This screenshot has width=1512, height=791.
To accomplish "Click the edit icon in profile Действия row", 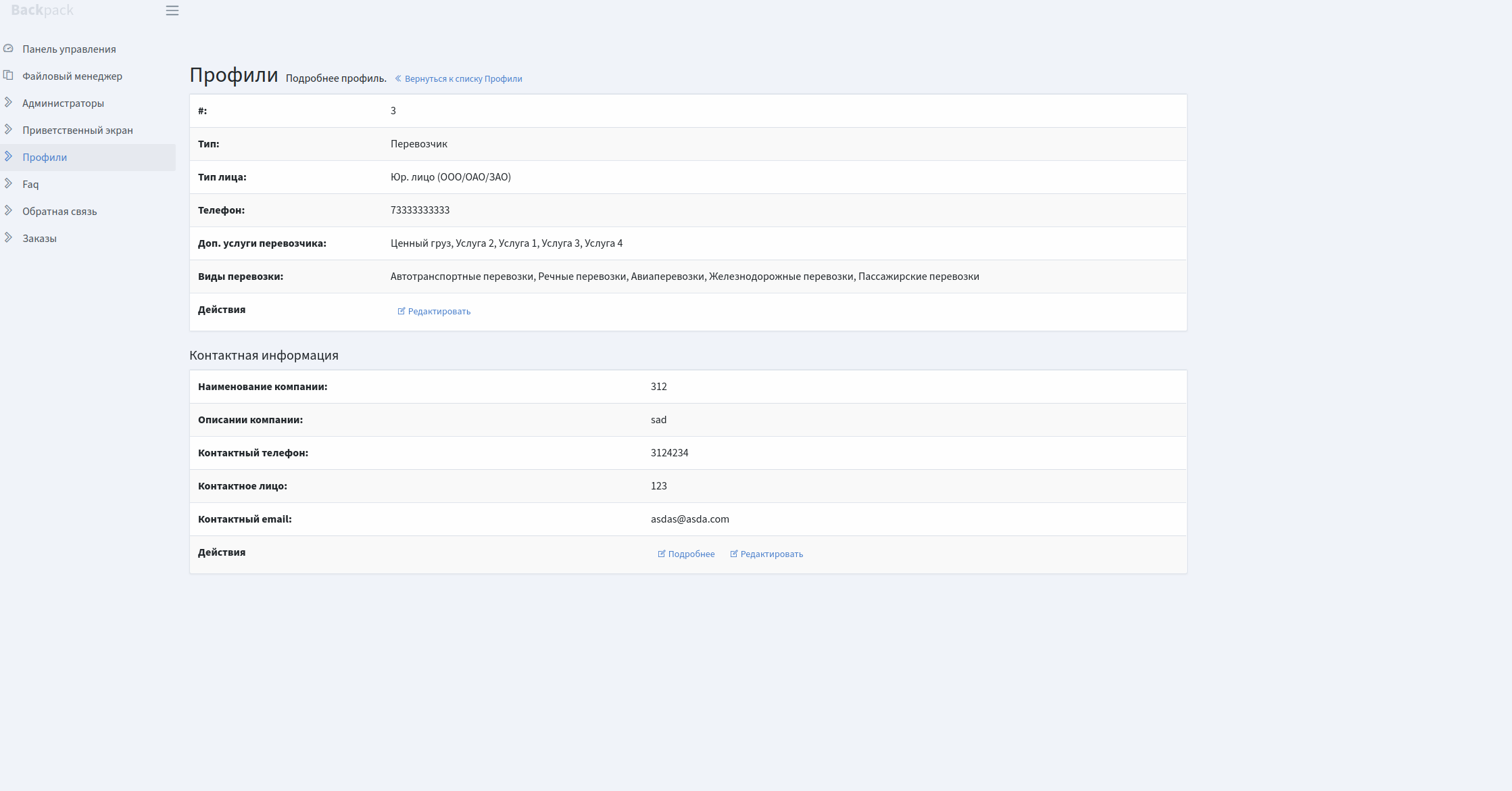I will click(x=401, y=311).
